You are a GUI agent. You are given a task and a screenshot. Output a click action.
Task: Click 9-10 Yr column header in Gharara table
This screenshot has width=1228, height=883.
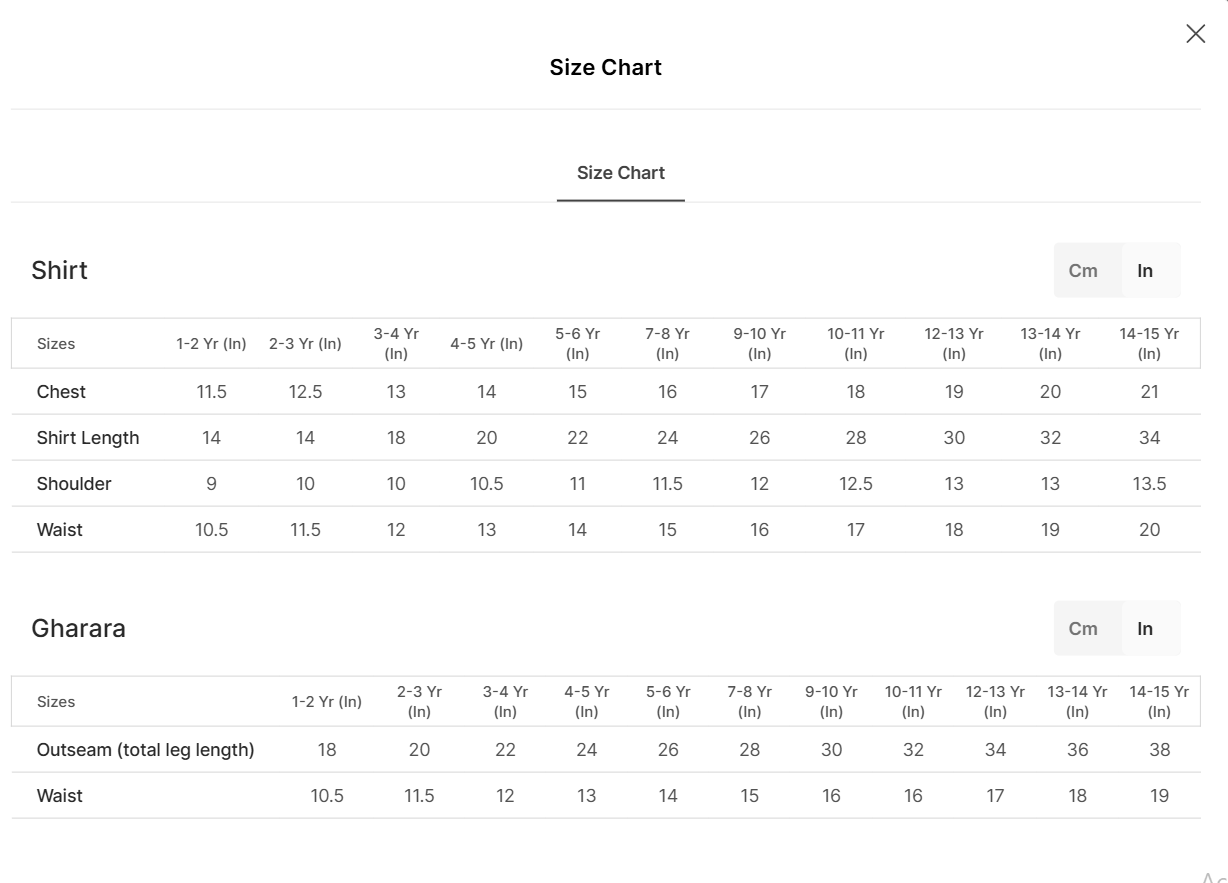pyautogui.click(x=831, y=701)
